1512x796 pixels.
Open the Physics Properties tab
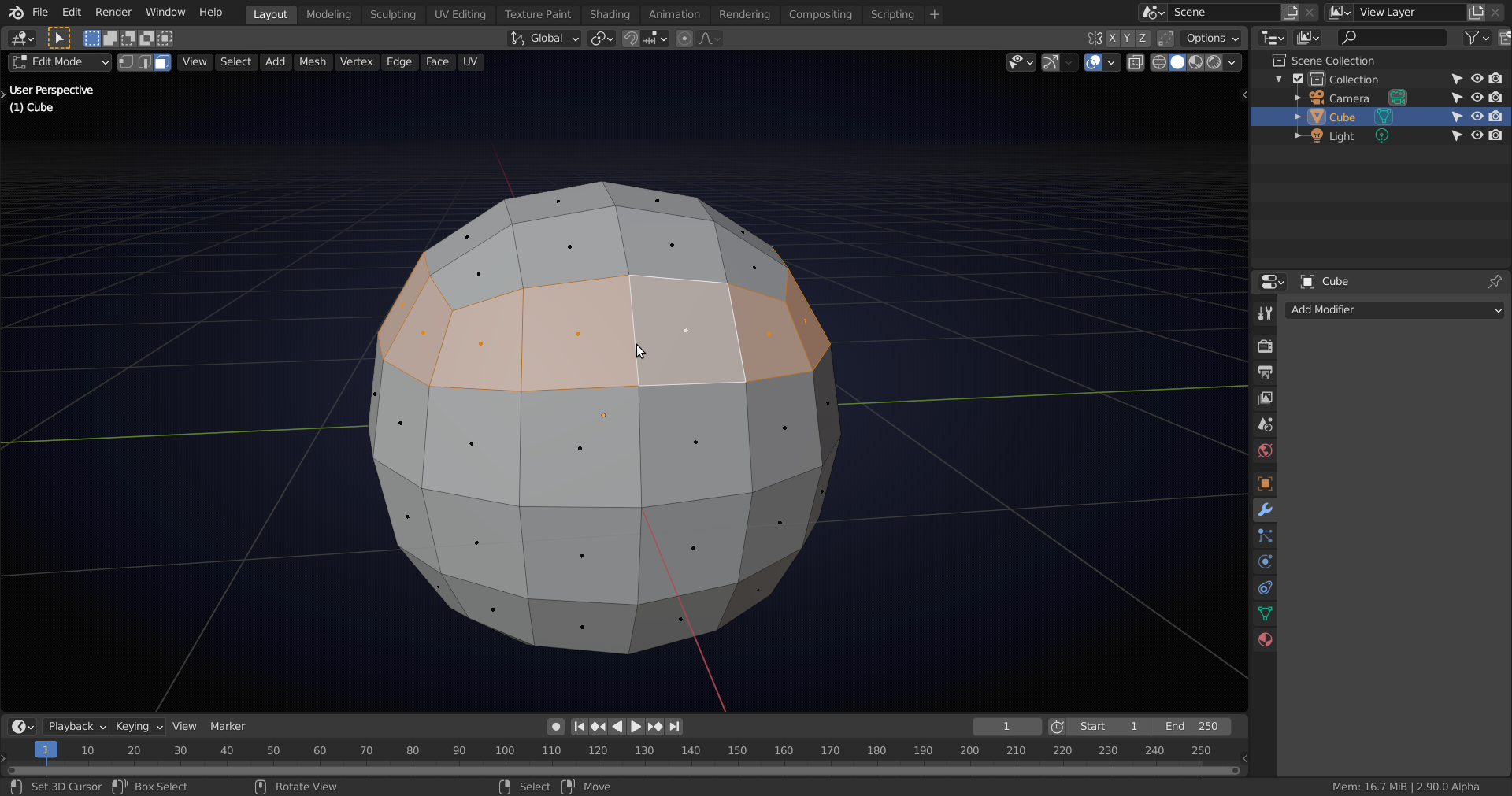click(x=1266, y=561)
